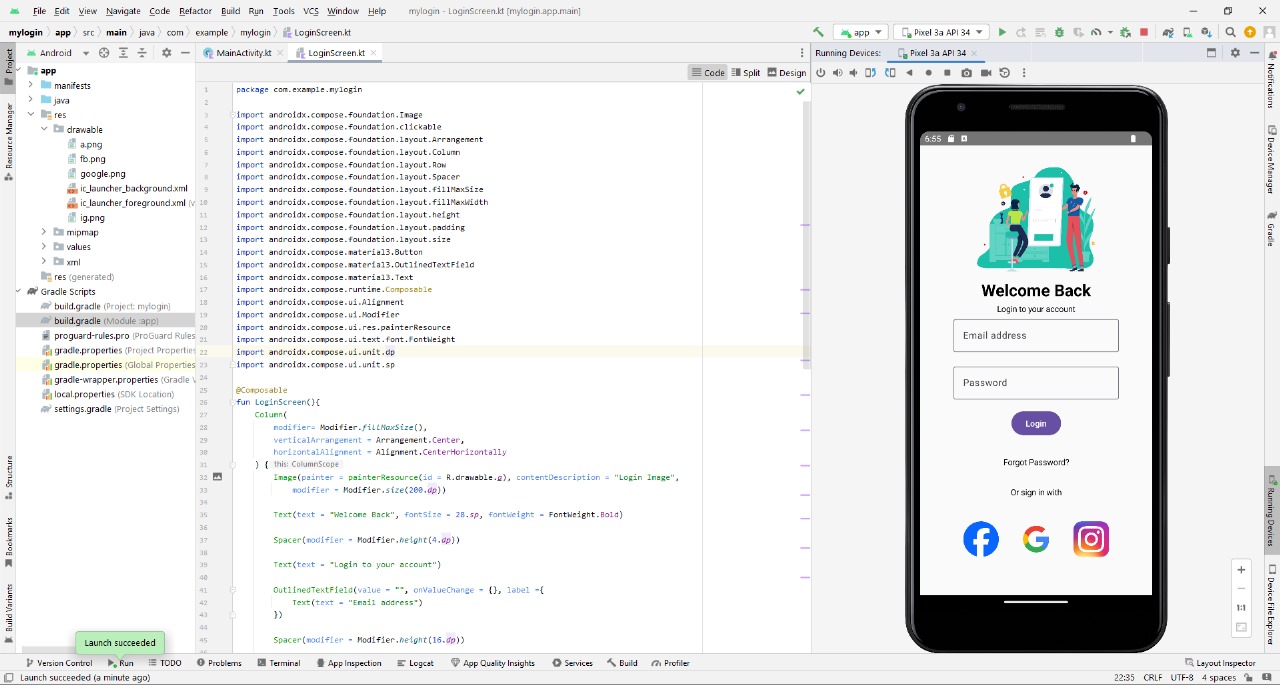Viewport: 1280px width, 685px height.
Task: Click the Password field in emulator
Action: tap(1035, 383)
